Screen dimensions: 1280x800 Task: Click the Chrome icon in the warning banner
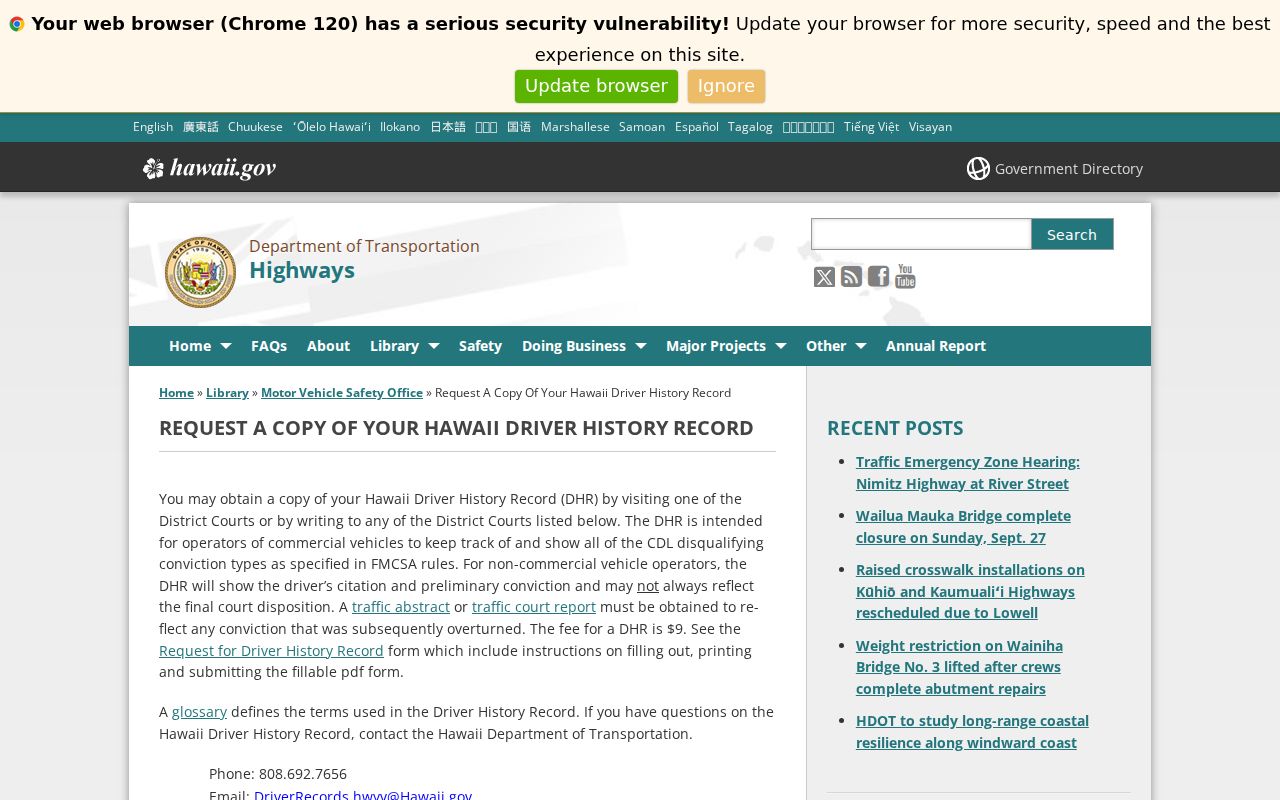[x=17, y=24]
